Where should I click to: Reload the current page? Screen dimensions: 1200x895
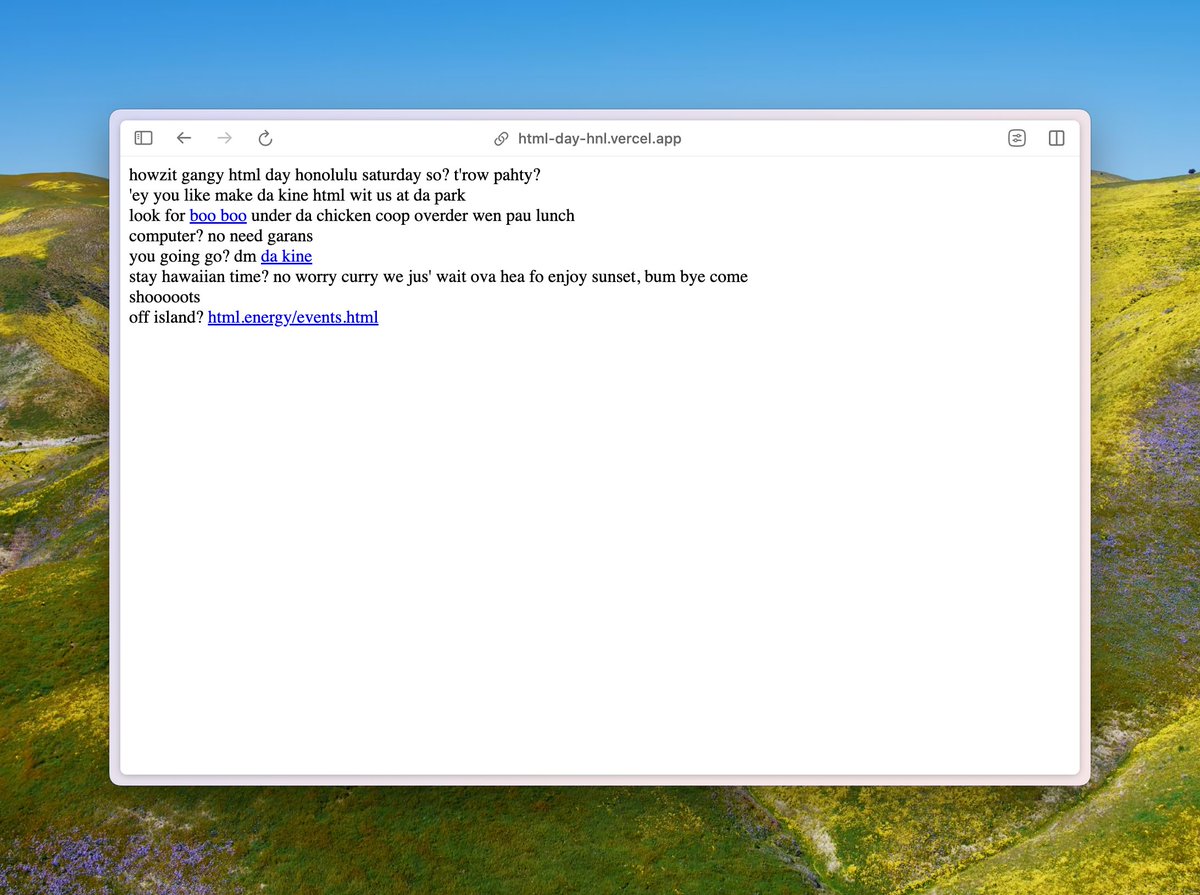[x=265, y=138]
